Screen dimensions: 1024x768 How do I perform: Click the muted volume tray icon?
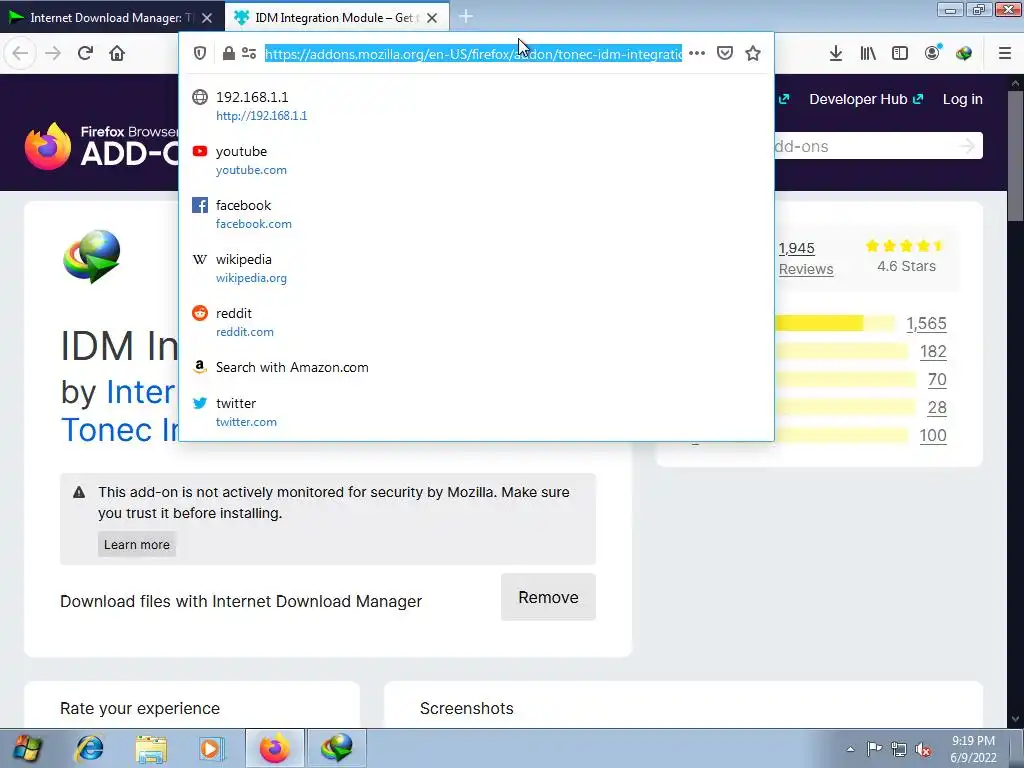point(922,749)
